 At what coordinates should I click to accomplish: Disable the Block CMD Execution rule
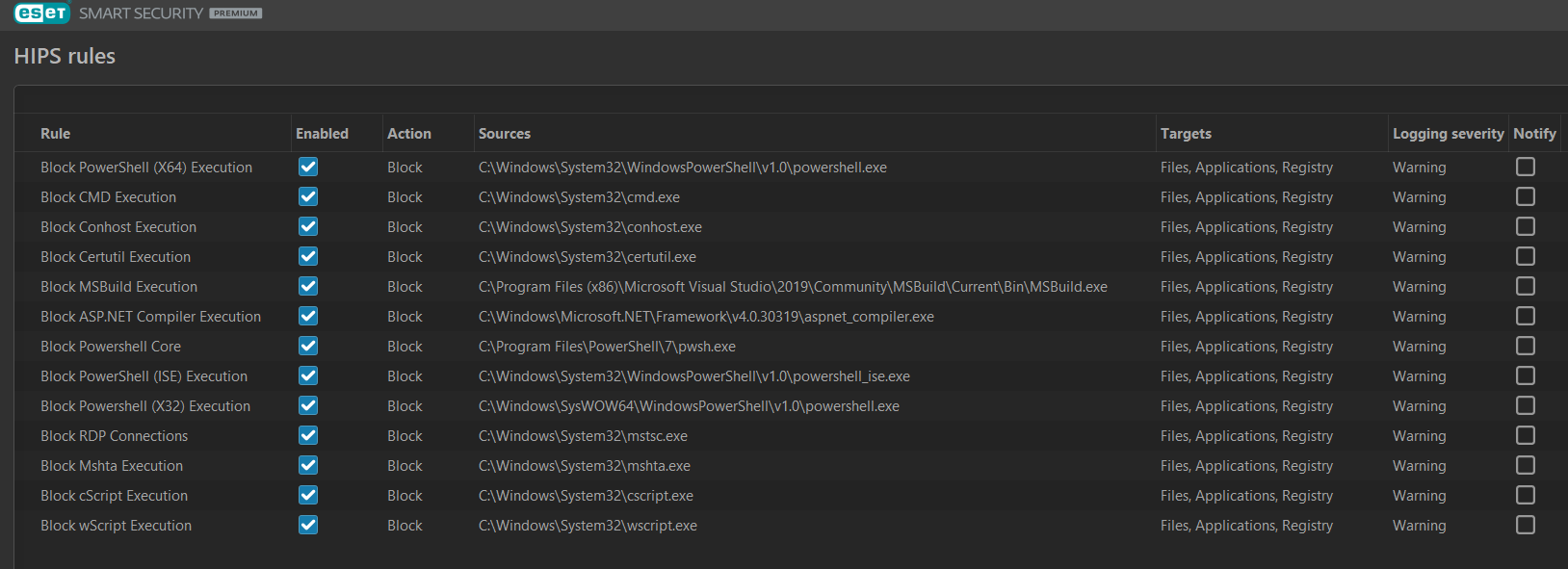tap(308, 196)
